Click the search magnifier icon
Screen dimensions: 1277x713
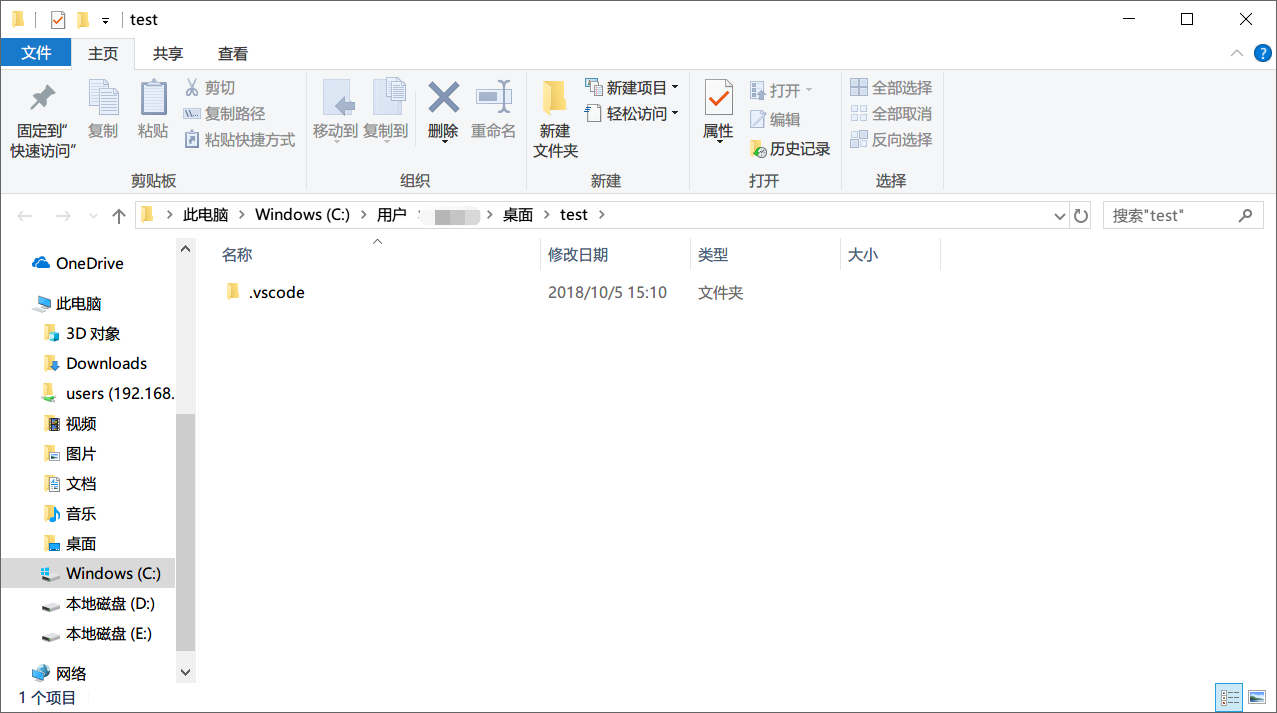[1245, 215]
